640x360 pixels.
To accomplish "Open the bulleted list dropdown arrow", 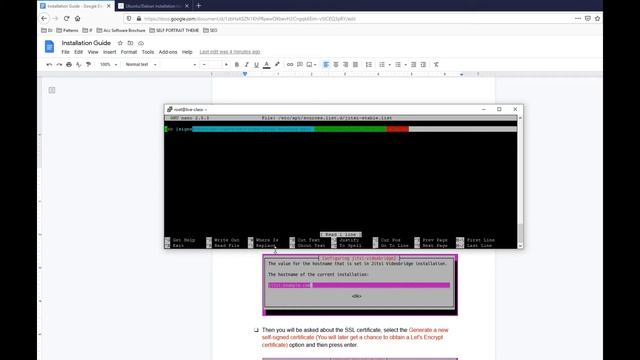I will (405, 65).
